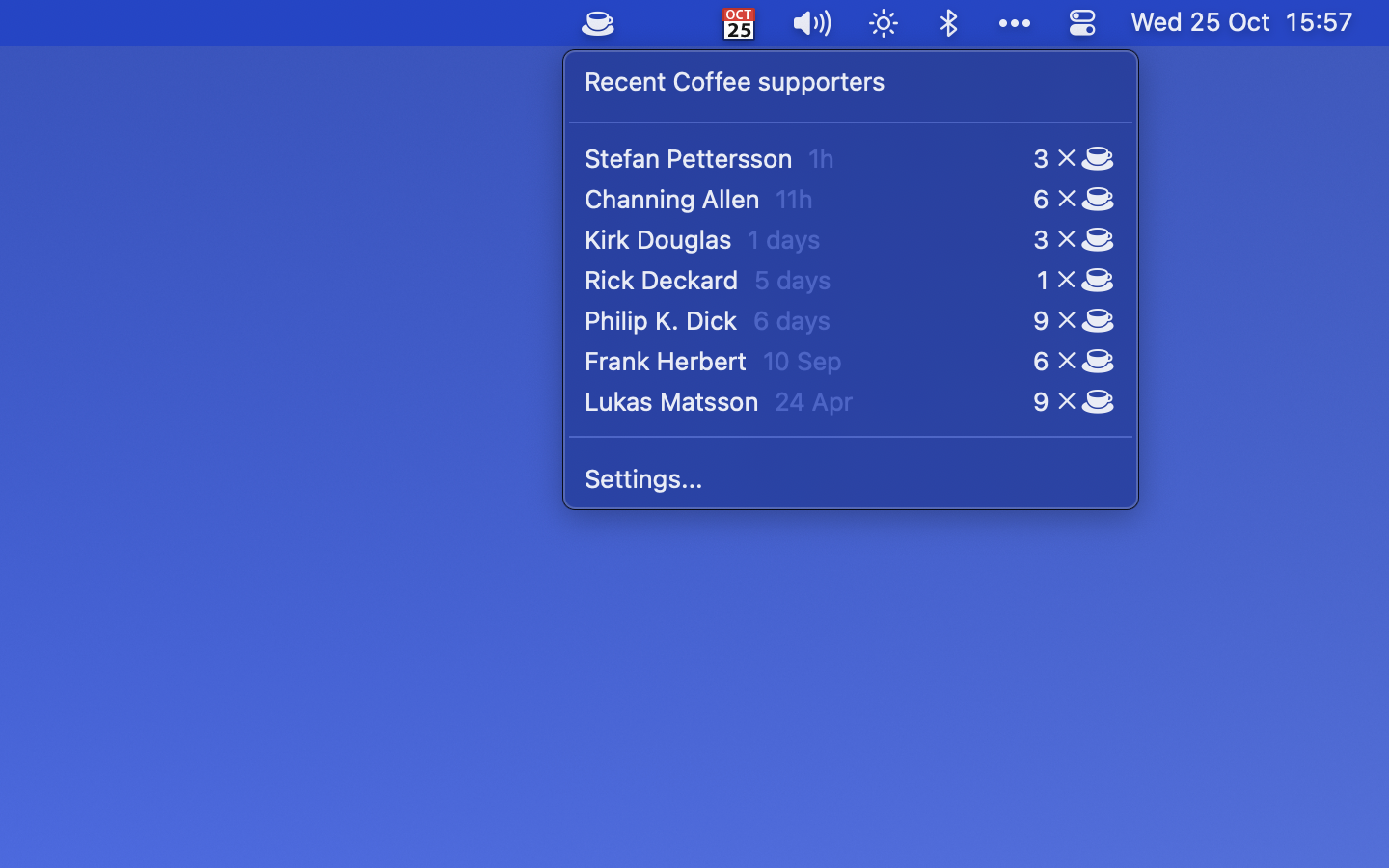Click the coffee cup icon in Kirk Douglas's row
The image size is (1389, 868).
(1098, 239)
